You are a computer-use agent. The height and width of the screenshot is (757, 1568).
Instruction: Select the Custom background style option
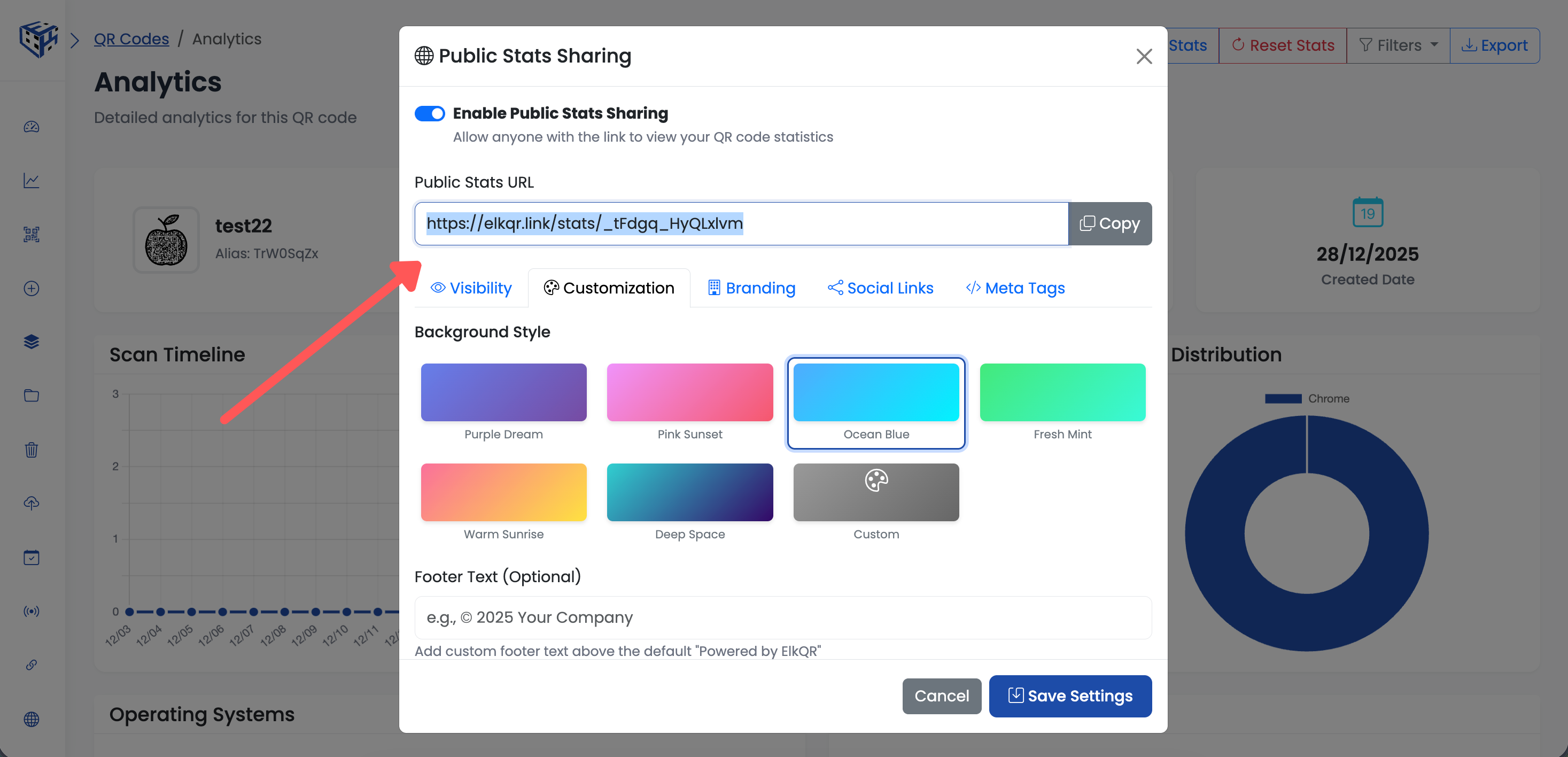(876, 492)
